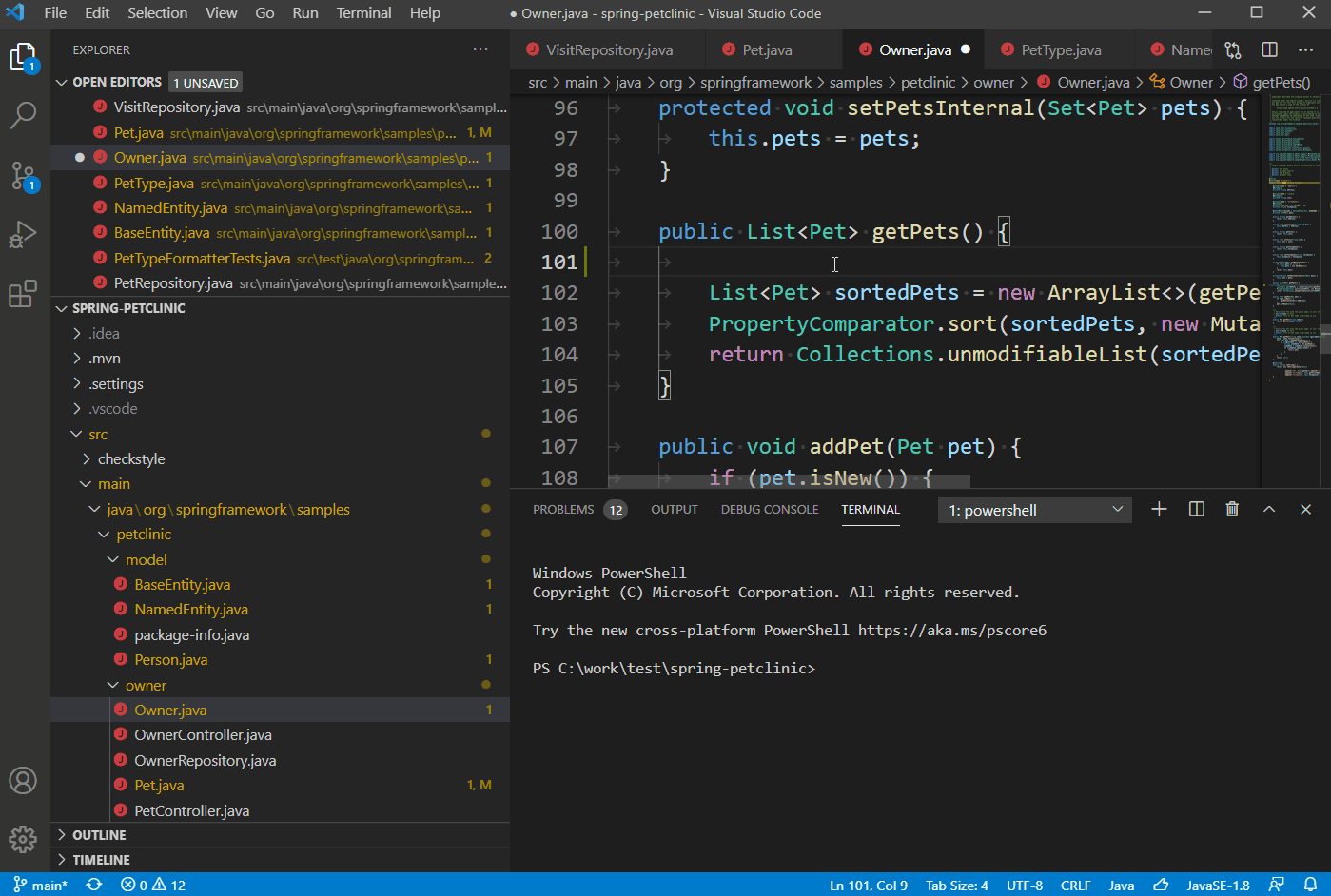Open the File menu
Image resolution: width=1331 pixels, height=896 pixels.
[55, 12]
